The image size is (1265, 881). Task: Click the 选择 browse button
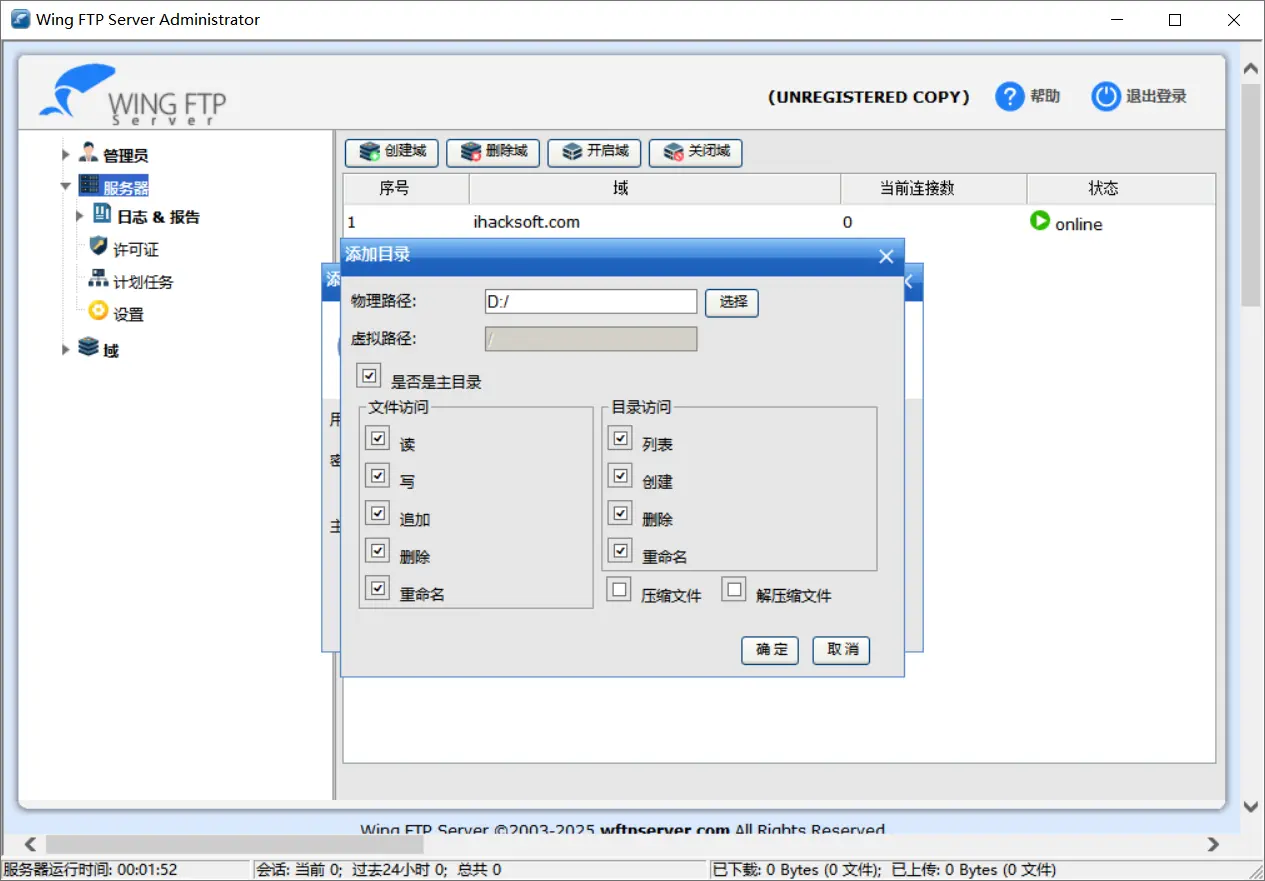click(732, 302)
